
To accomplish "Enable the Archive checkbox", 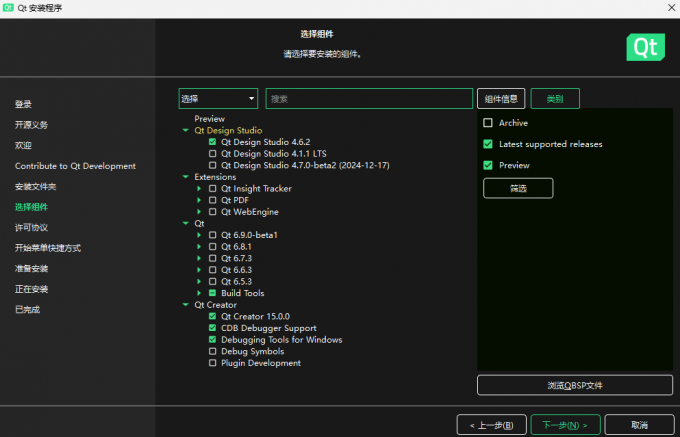I will pos(488,123).
